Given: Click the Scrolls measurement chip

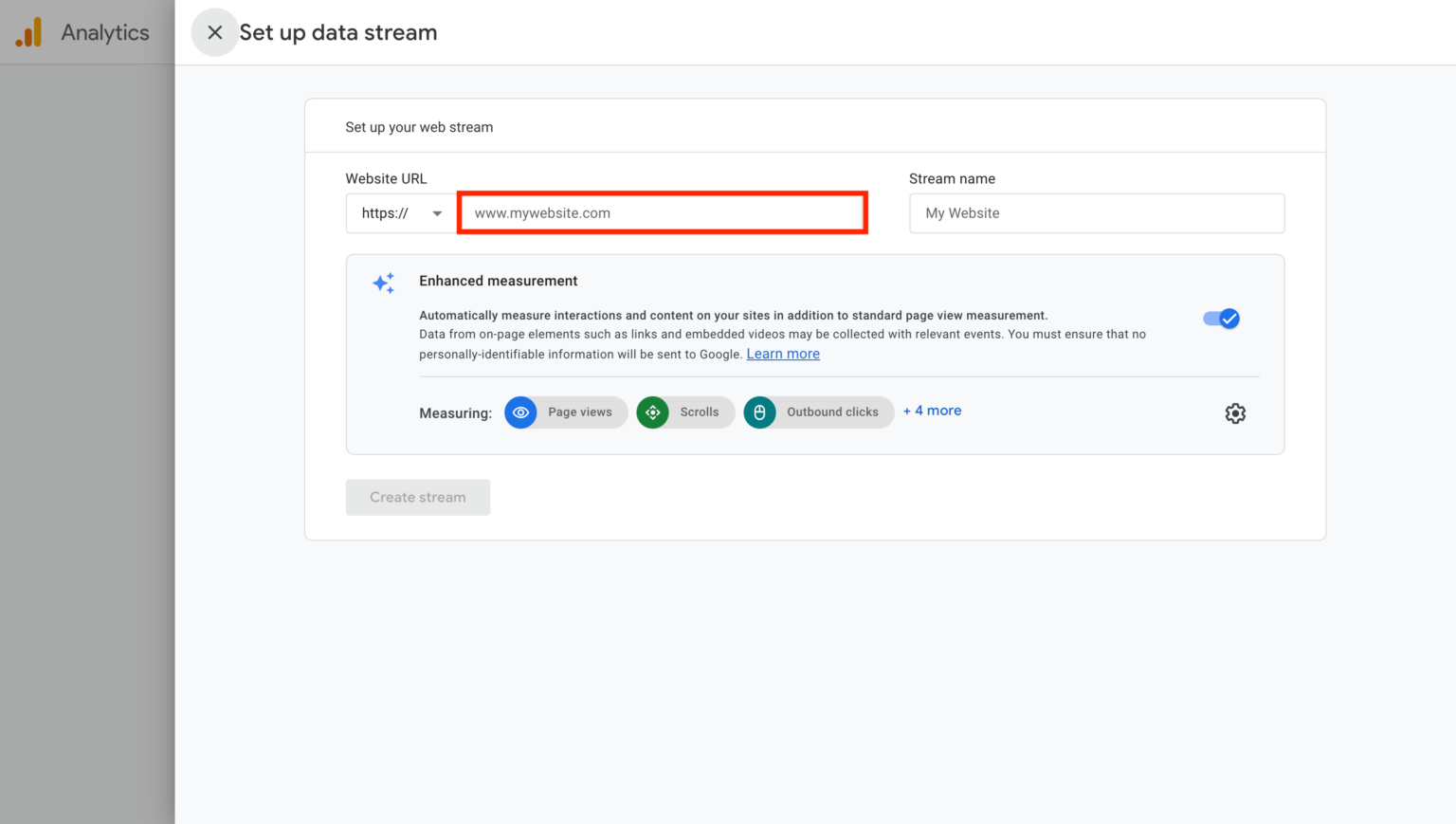Looking at the screenshot, I should coord(684,412).
